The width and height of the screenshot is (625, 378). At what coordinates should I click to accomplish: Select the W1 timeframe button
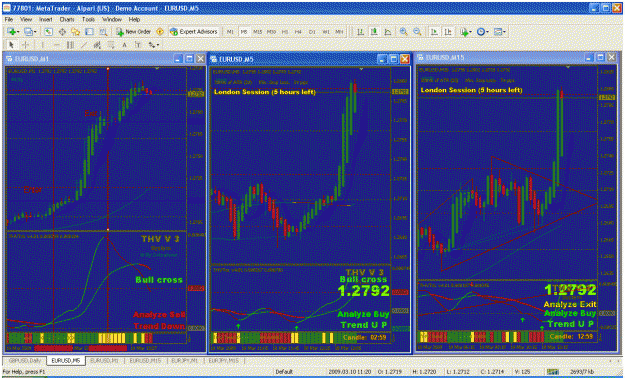point(326,32)
